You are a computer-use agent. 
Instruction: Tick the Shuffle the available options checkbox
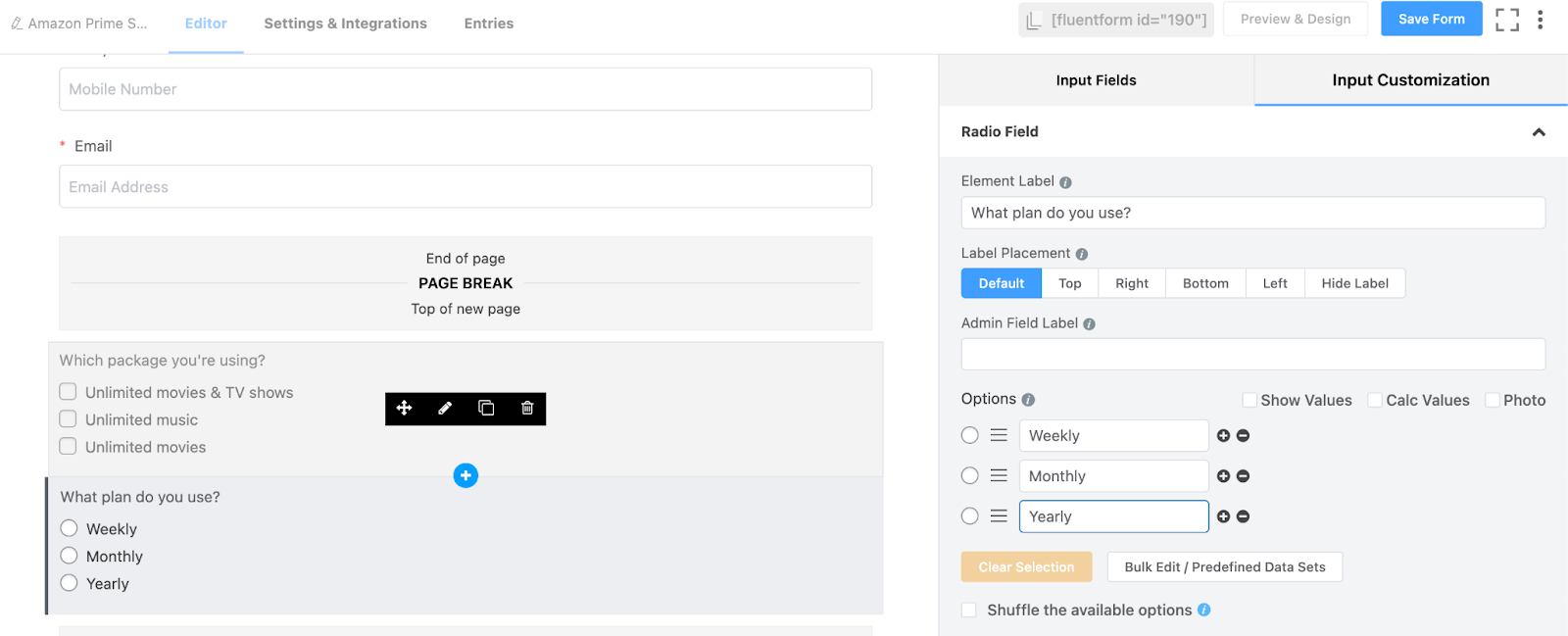[x=969, y=611]
